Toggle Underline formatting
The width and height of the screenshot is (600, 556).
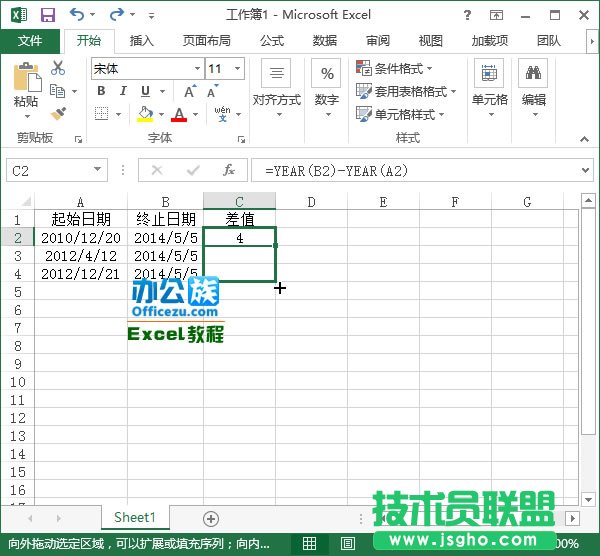point(145,91)
